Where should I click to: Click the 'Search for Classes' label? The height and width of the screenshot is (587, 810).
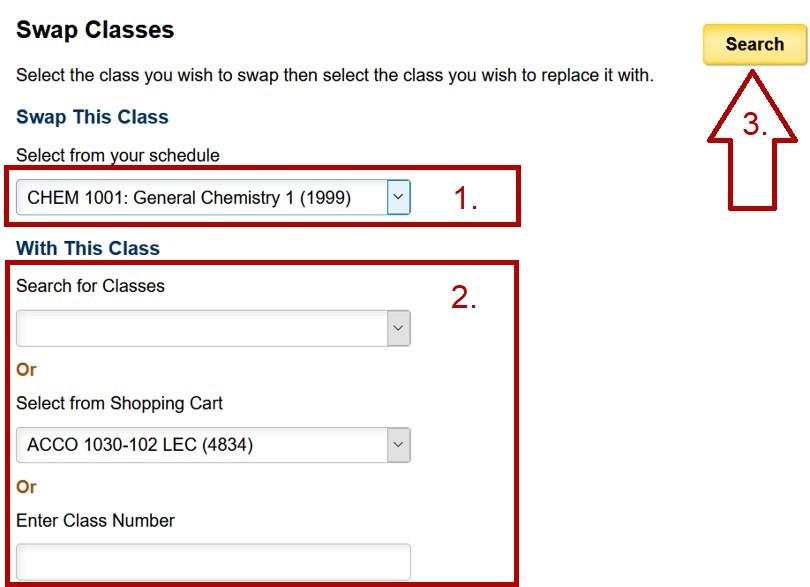[x=90, y=286]
